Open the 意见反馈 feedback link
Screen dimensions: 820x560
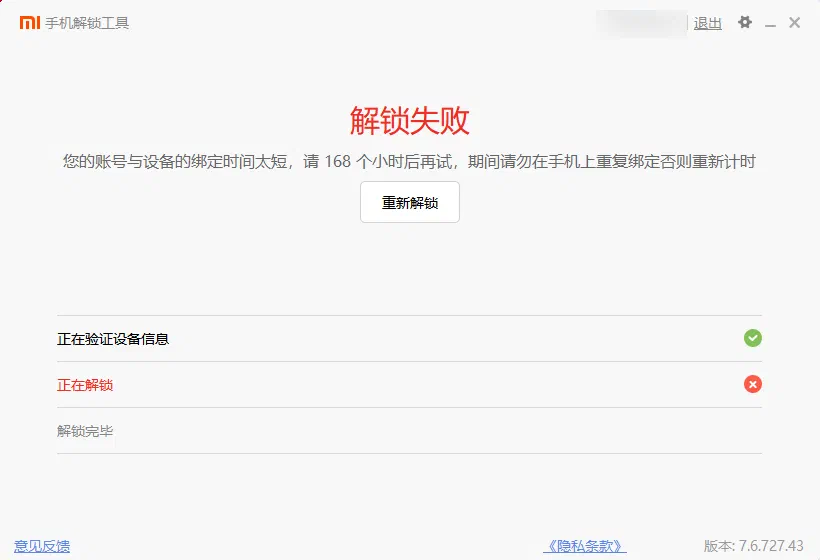42,546
